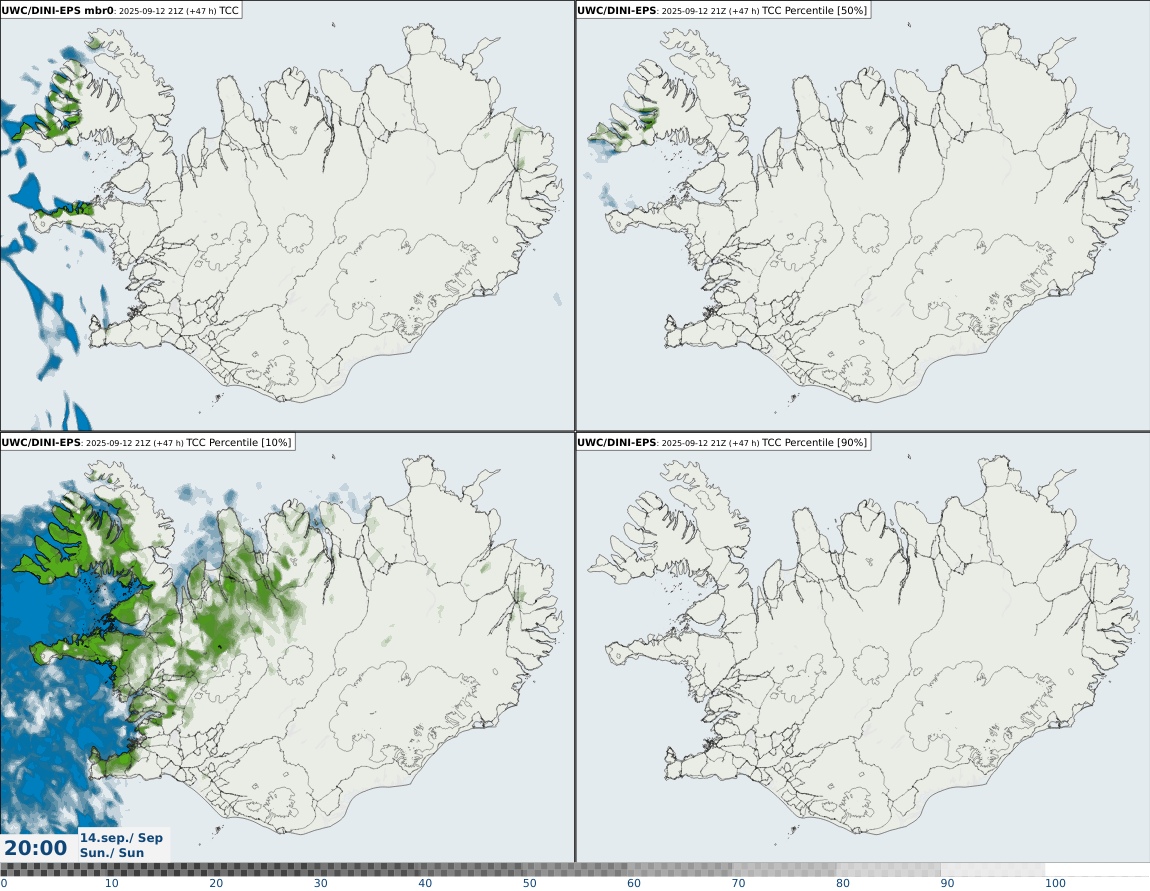Pick the white 90–100 colorbar segment

(993, 870)
